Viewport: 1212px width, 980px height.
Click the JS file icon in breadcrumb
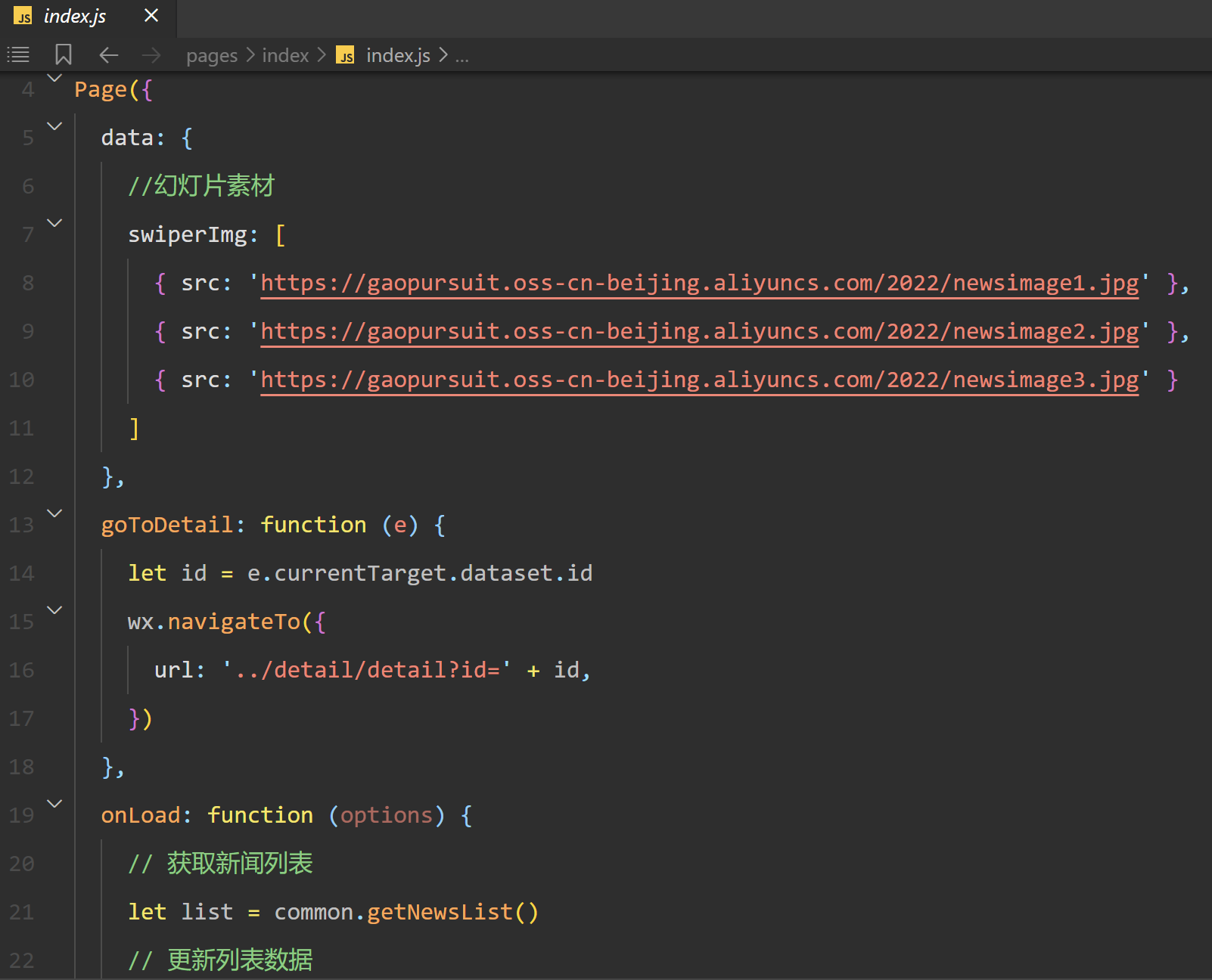coord(346,56)
